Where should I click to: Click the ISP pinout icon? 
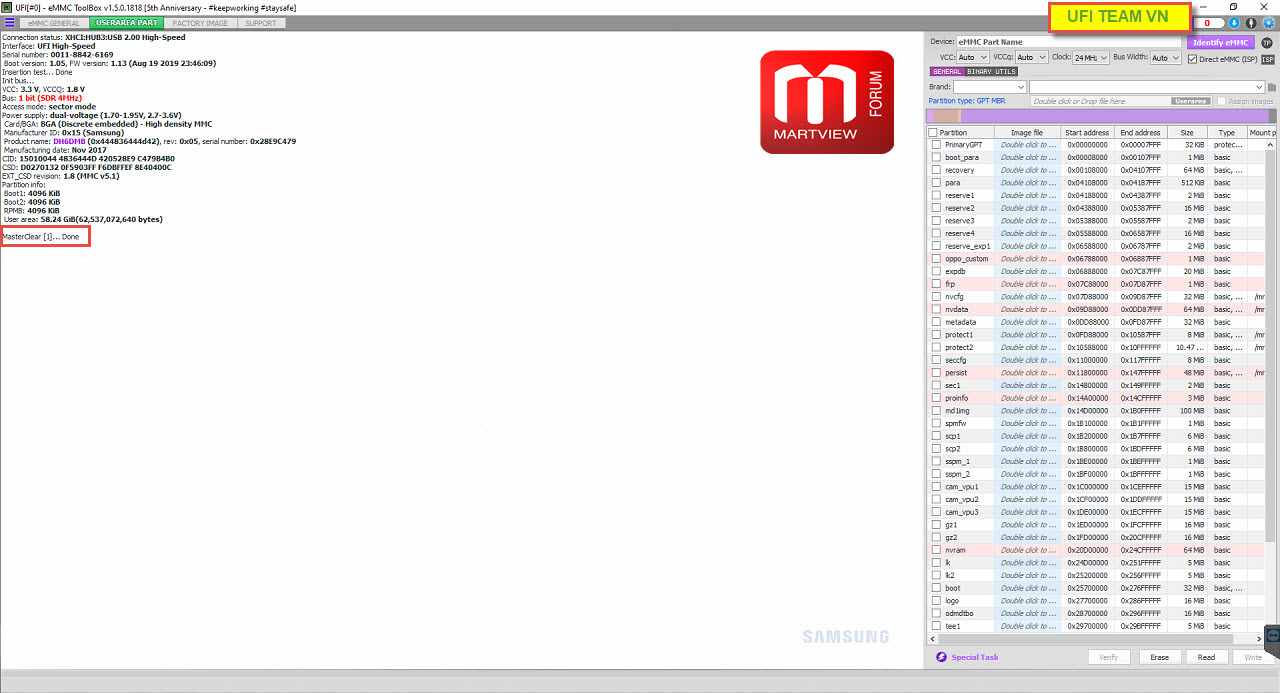click(x=1267, y=59)
